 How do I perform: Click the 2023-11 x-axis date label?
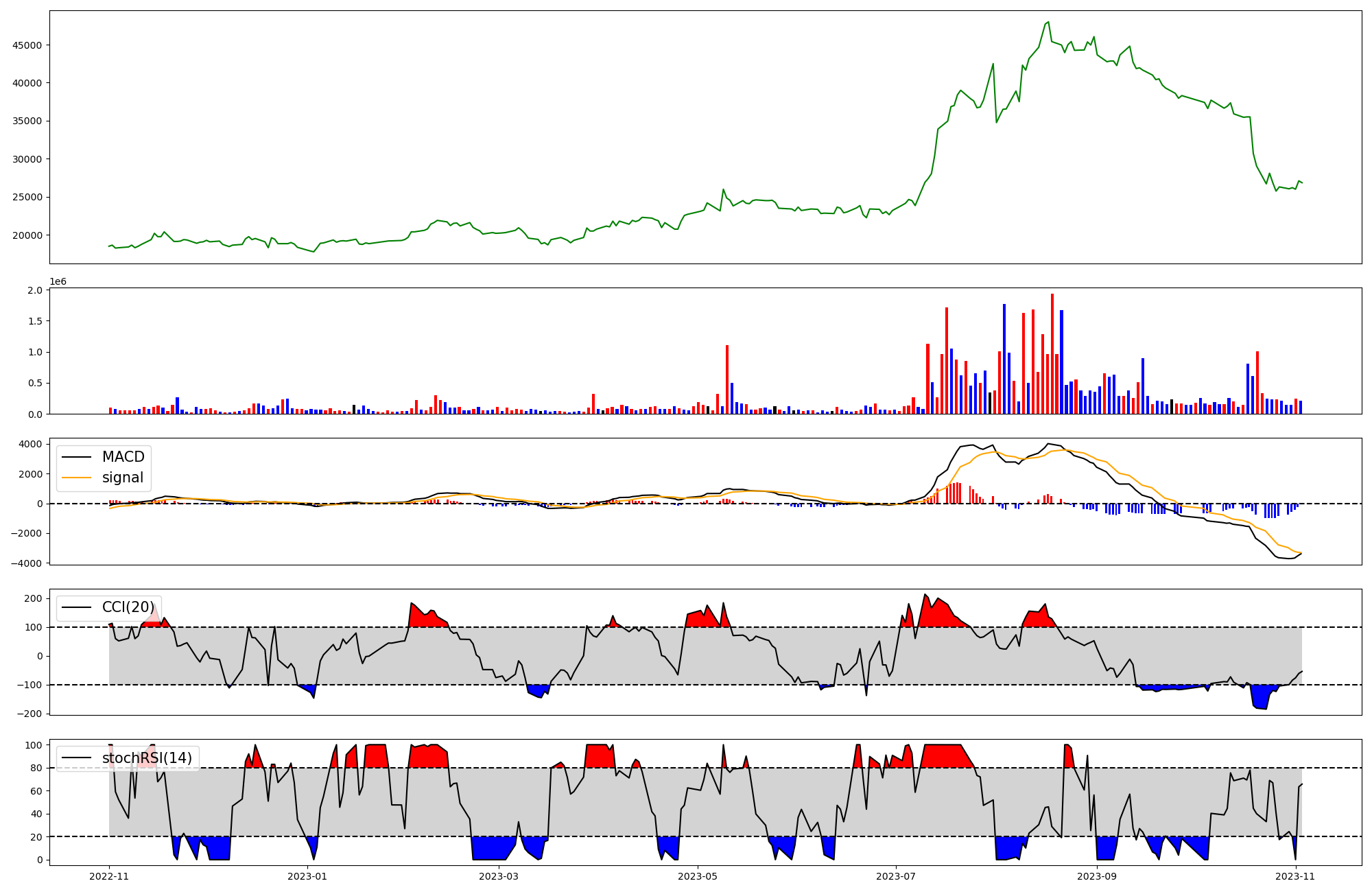click(x=1295, y=876)
